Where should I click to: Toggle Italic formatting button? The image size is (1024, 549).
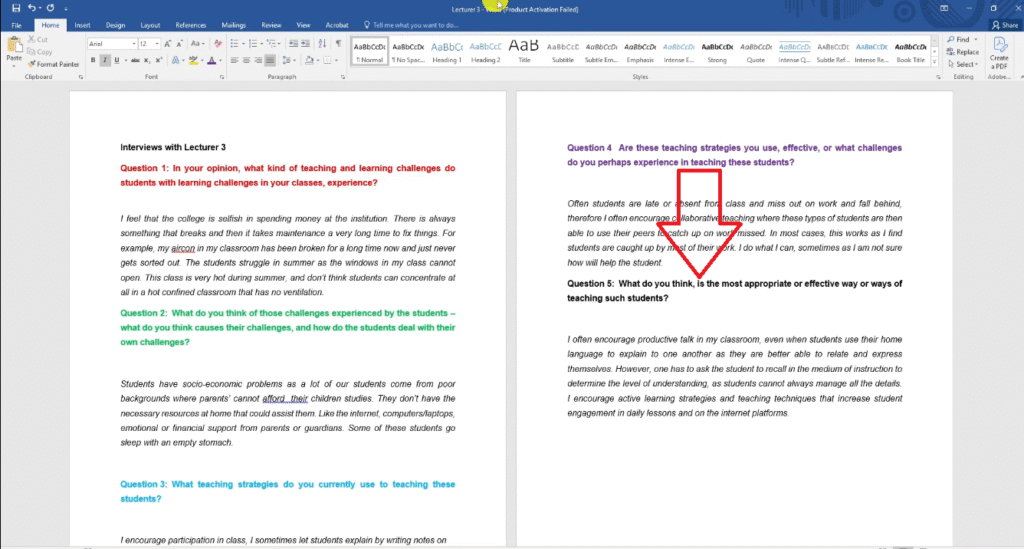tap(105, 60)
